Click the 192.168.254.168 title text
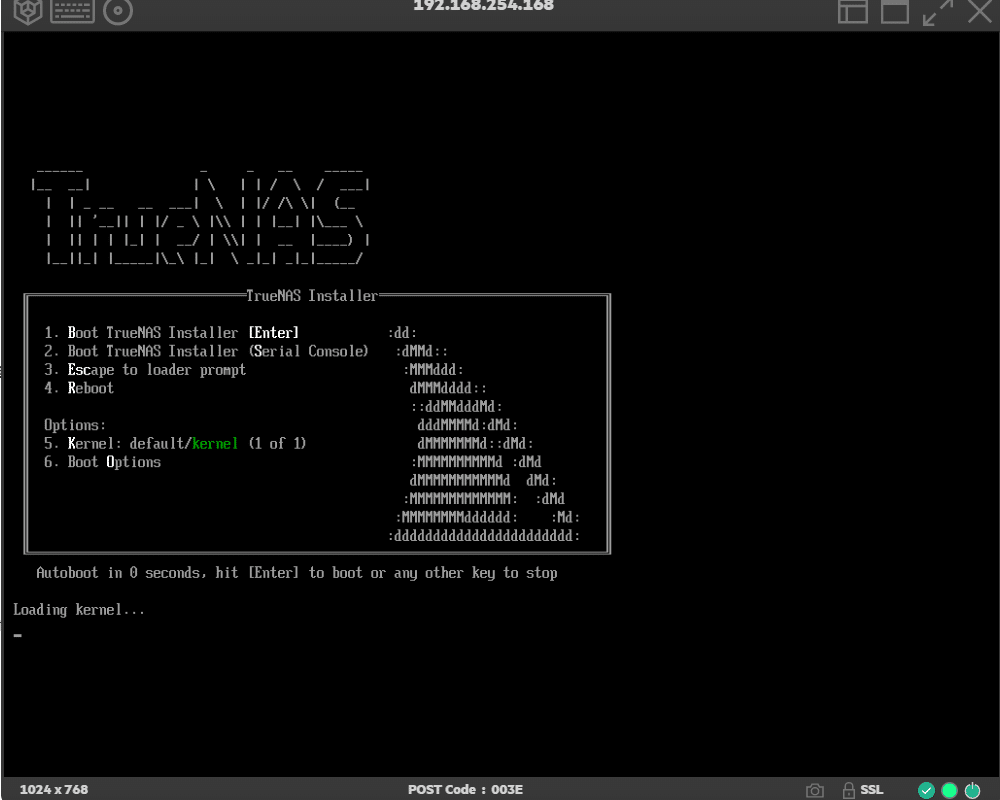1000x800 pixels. [x=483, y=6]
